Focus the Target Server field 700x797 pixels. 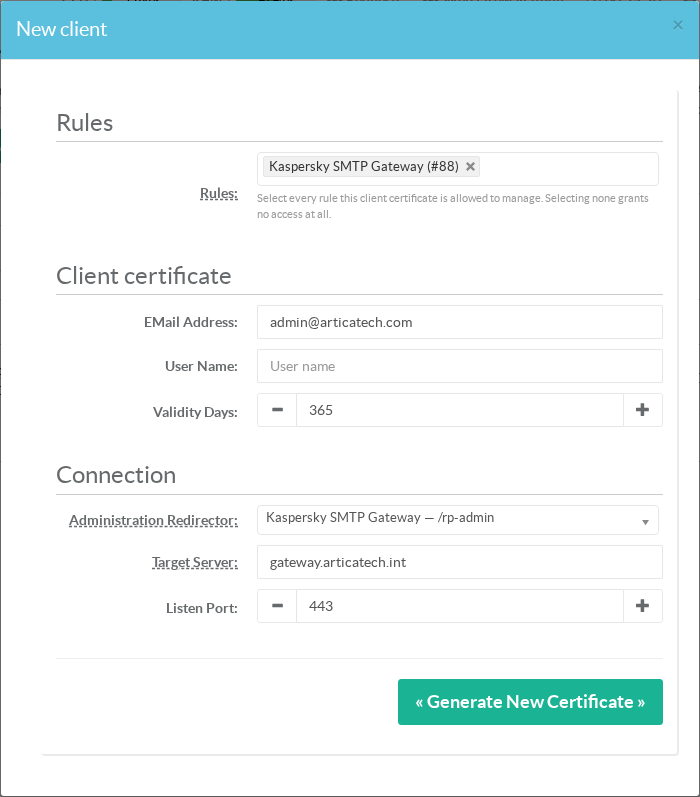click(x=460, y=562)
